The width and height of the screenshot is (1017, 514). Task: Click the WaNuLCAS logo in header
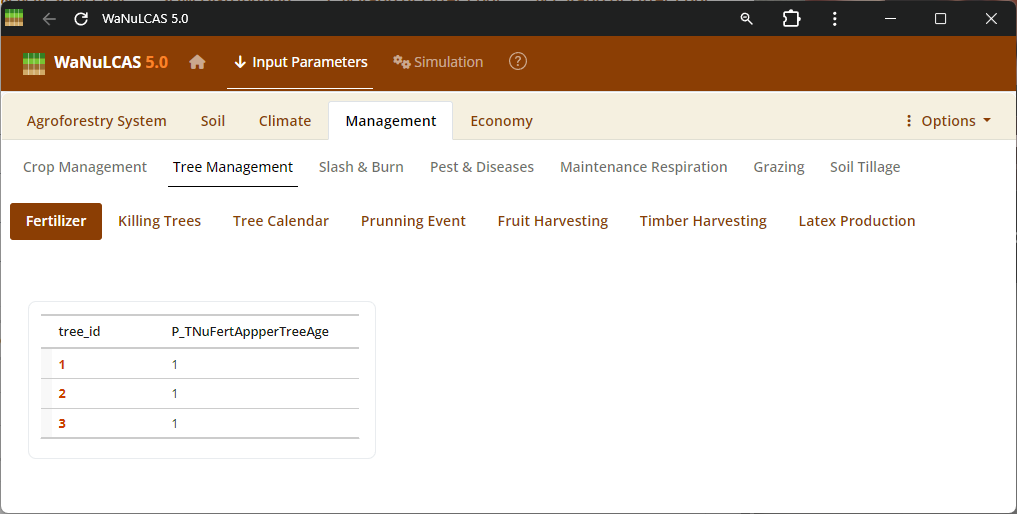tap(95, 62)
